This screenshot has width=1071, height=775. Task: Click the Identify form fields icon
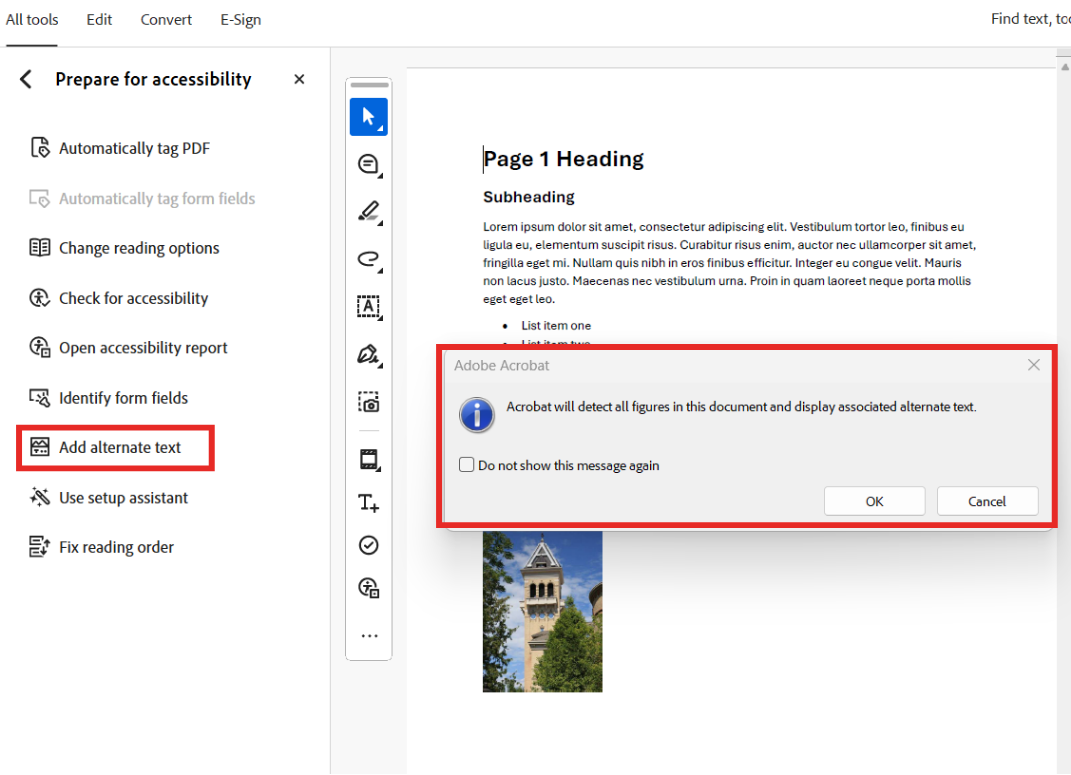[x=40, y=397]
